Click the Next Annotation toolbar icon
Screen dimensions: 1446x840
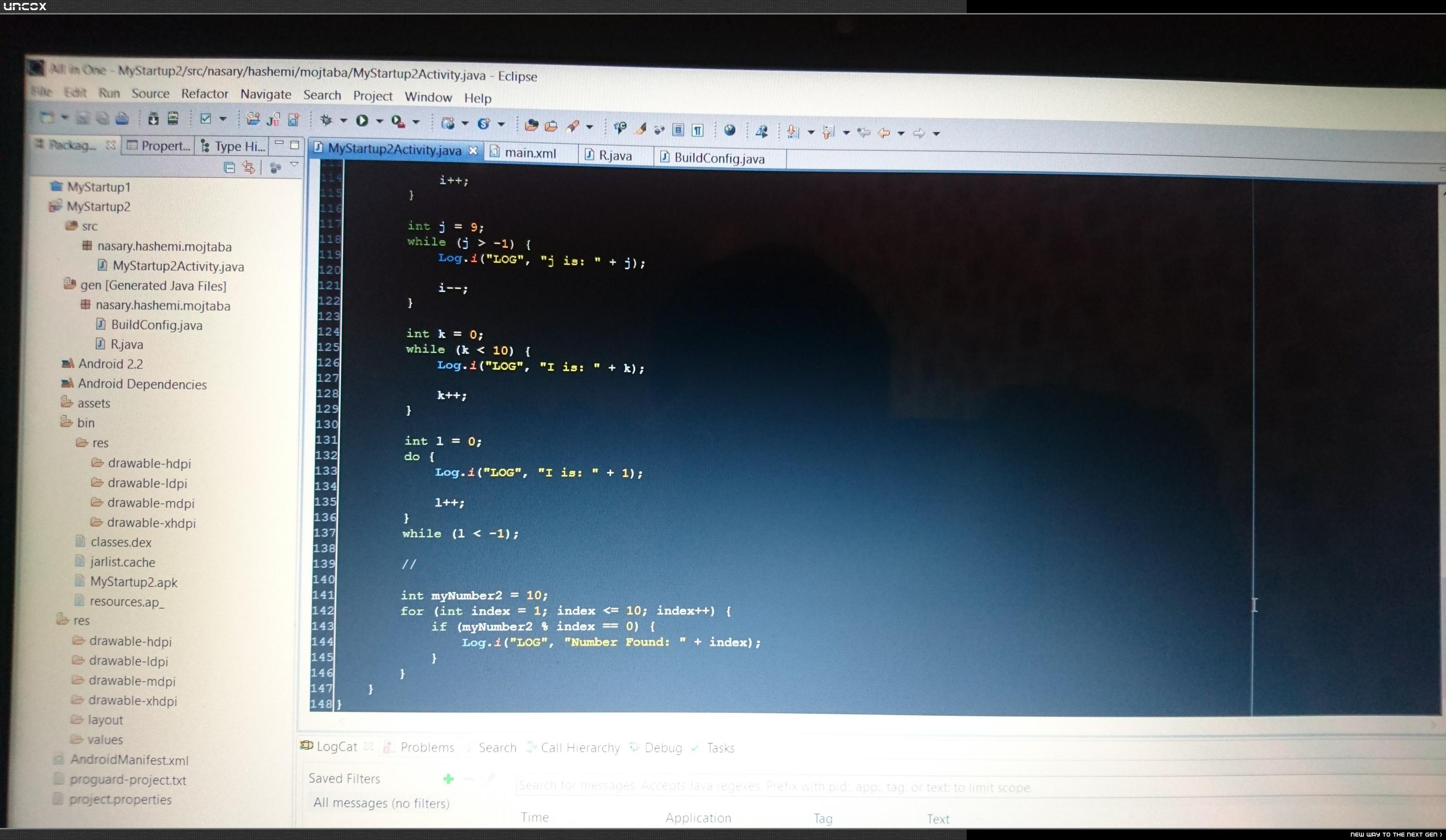pos(793,132)
